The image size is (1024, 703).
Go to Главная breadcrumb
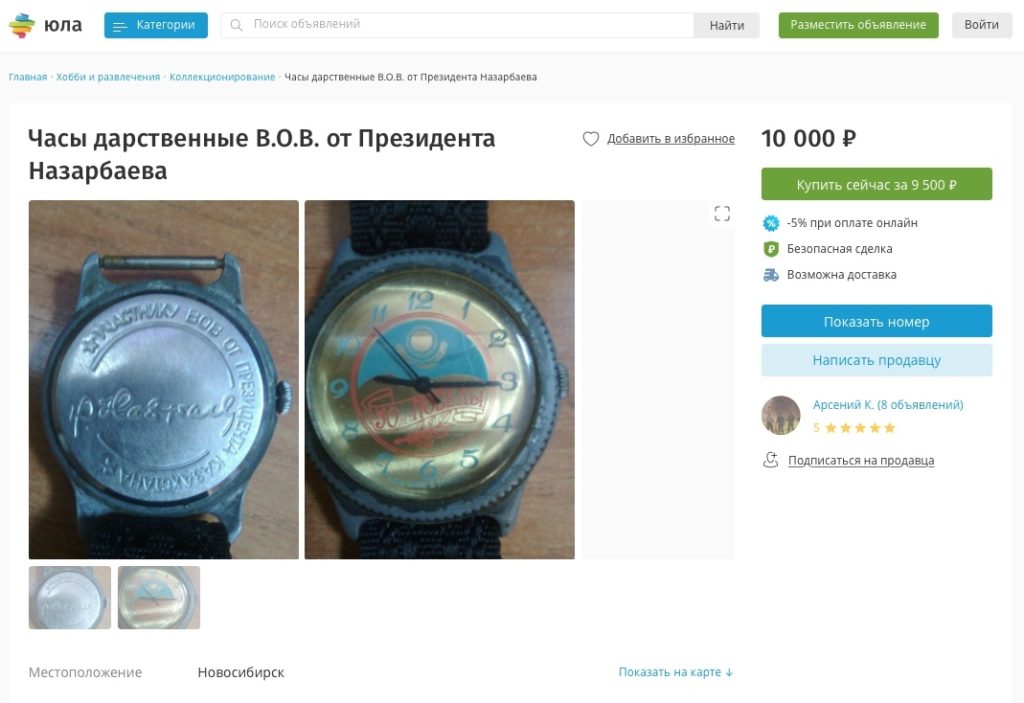tap(27, 77)
